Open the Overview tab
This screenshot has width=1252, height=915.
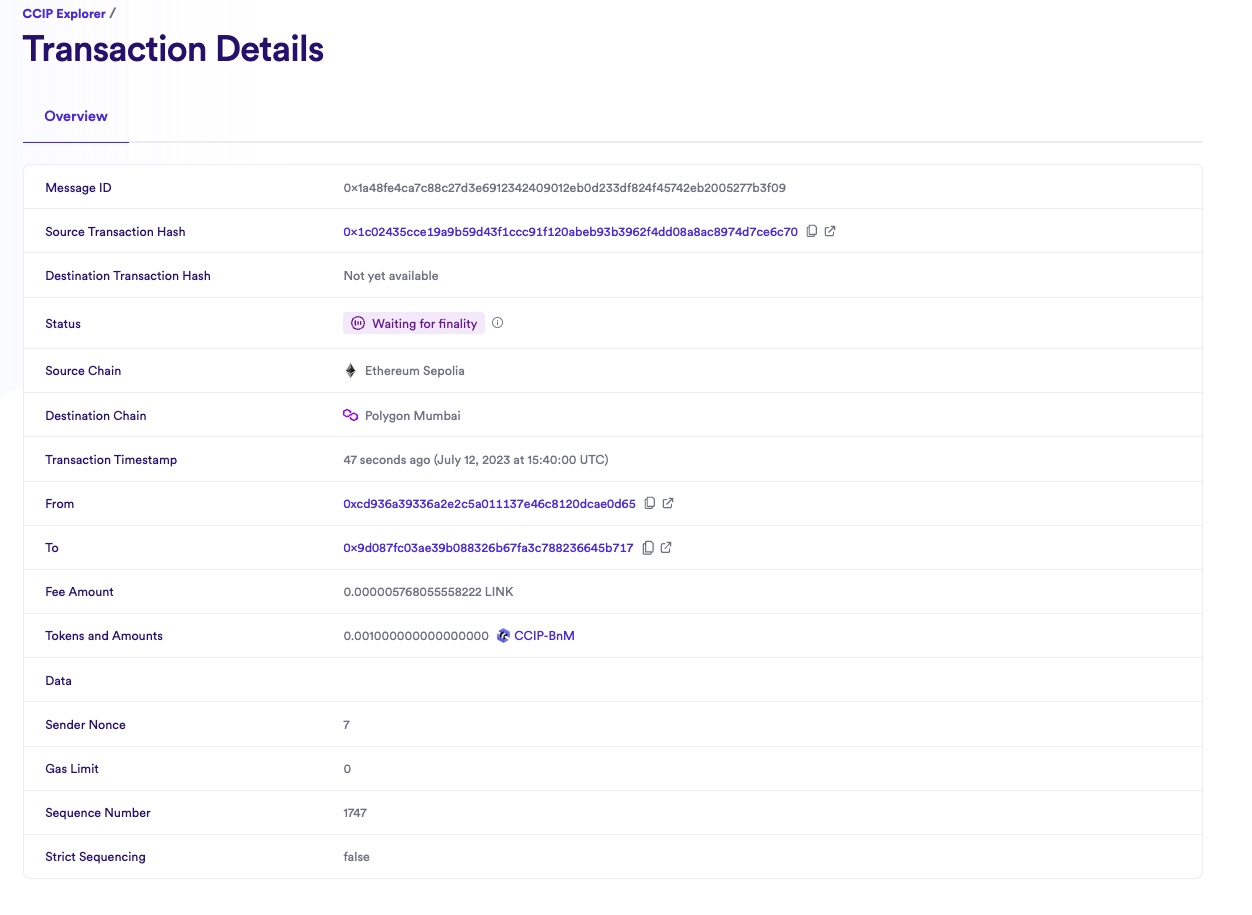click(x=76, y=116)
